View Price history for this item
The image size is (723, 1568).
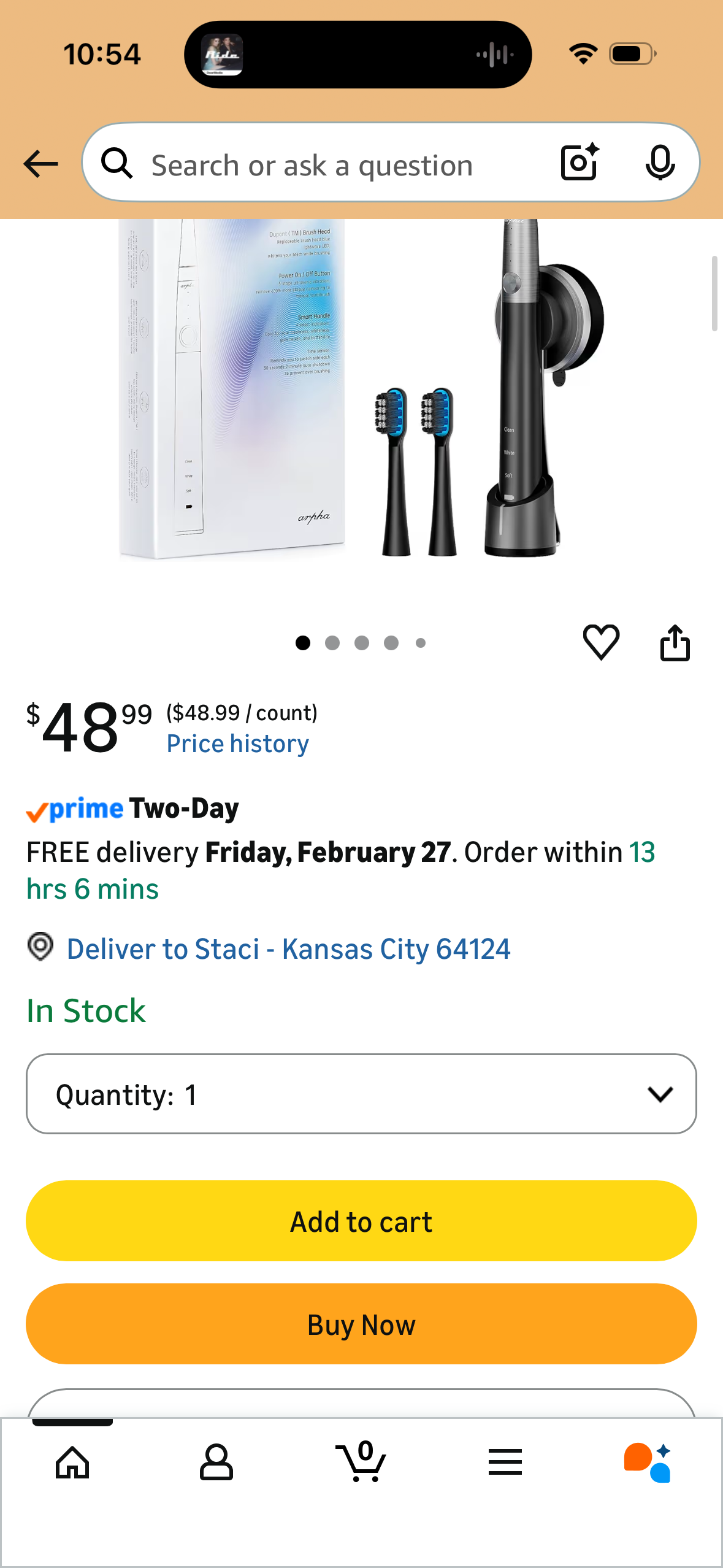pos(237,743)
